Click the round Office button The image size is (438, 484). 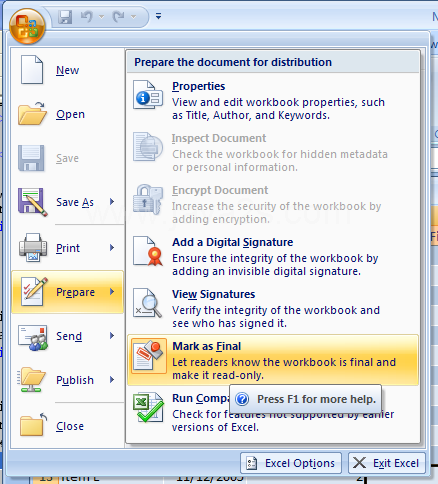click(x=27, y=26)
